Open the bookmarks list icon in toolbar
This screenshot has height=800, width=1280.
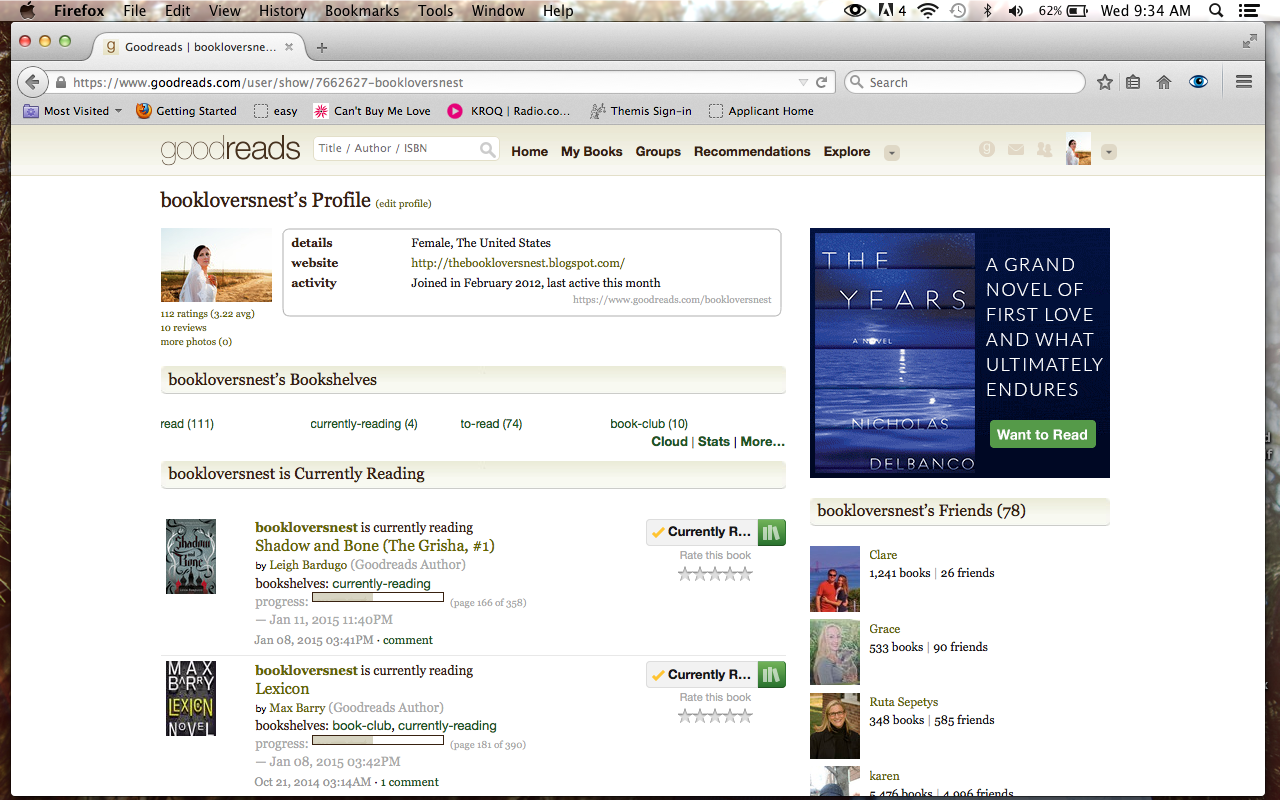(1133, 82)
